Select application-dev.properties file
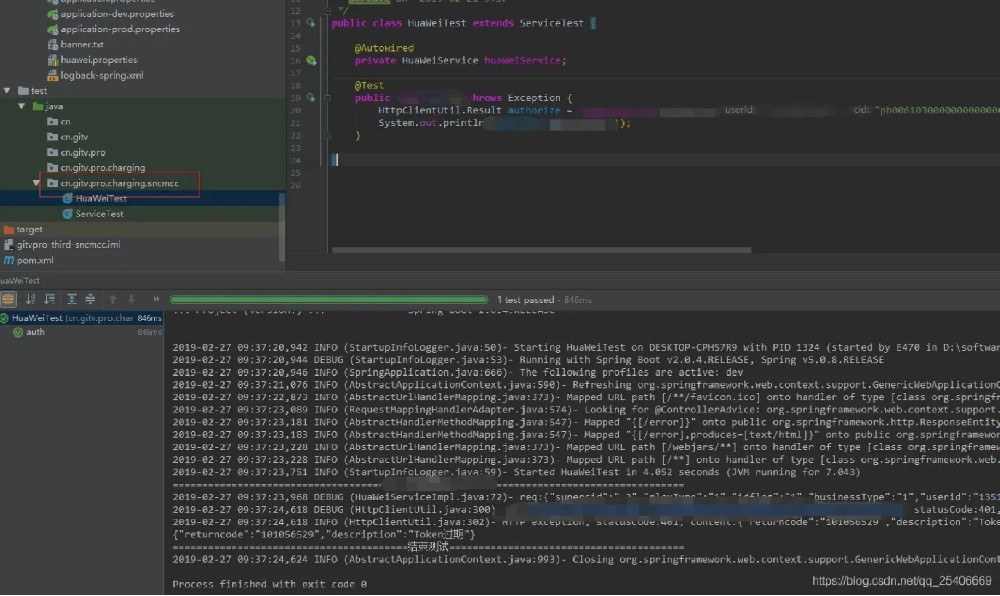The image size is (1000, 596). pos(117,13)
